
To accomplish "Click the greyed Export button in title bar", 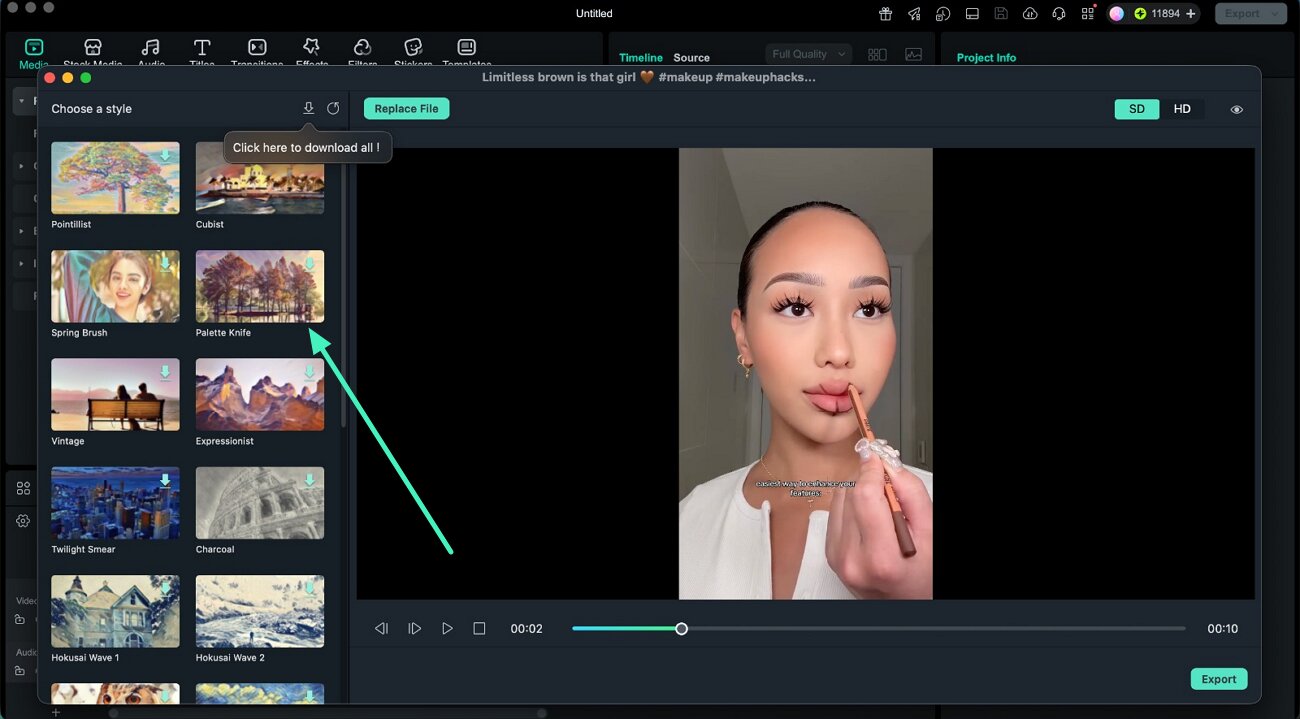I will click(1242, 14).
